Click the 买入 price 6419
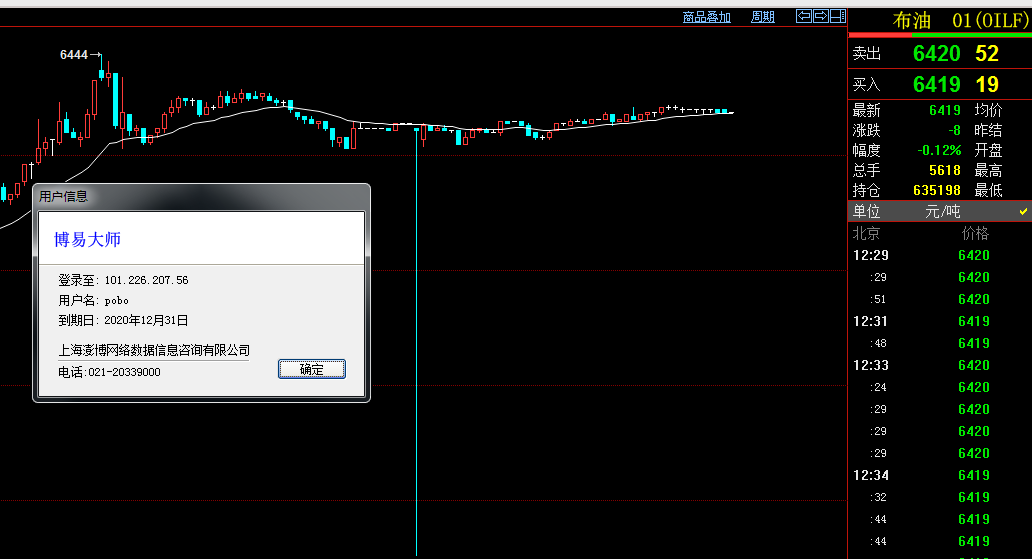The height and width of the screenshot is (559, 1032). [936, 85]
